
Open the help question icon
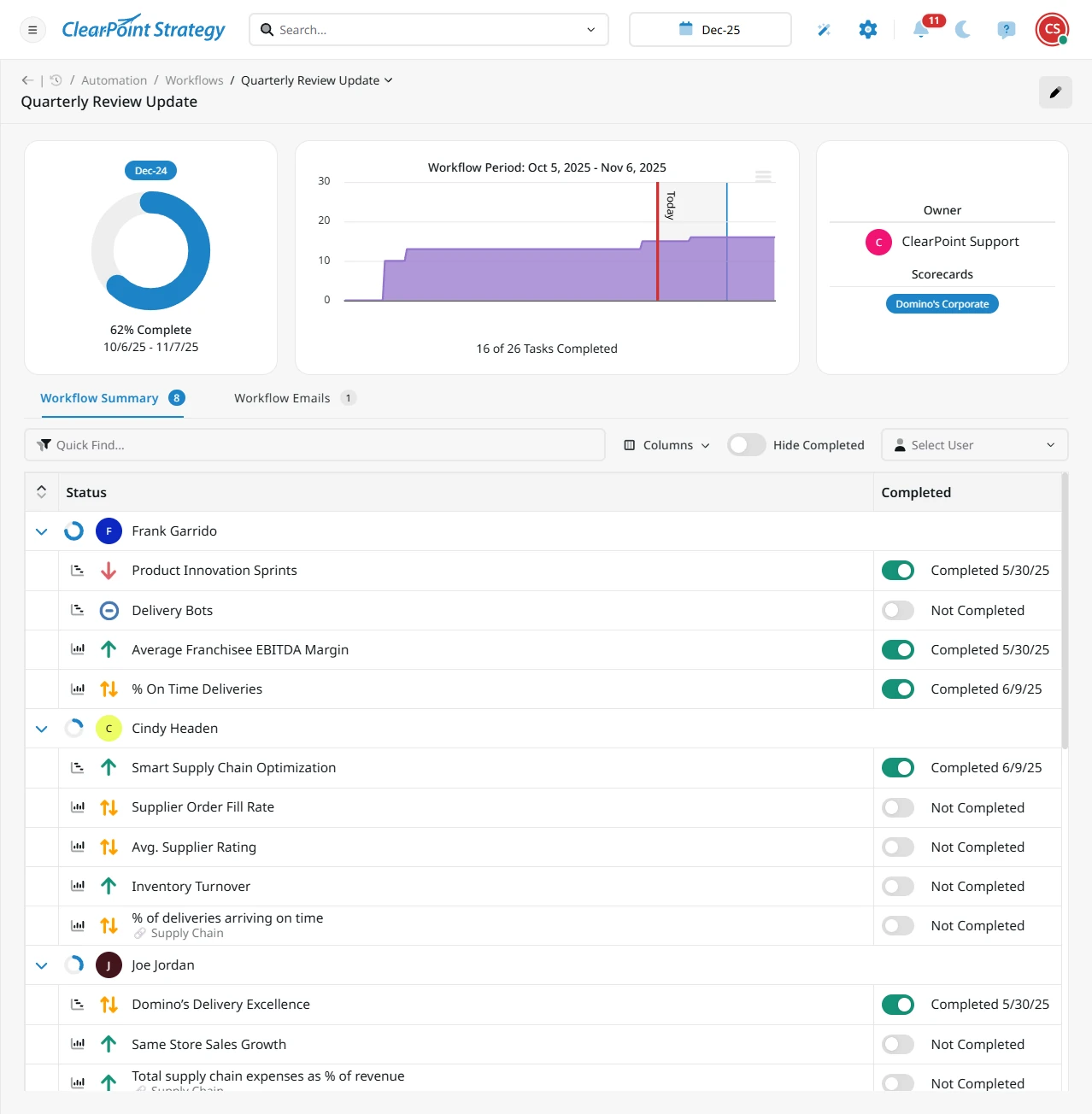point(1007,30)
